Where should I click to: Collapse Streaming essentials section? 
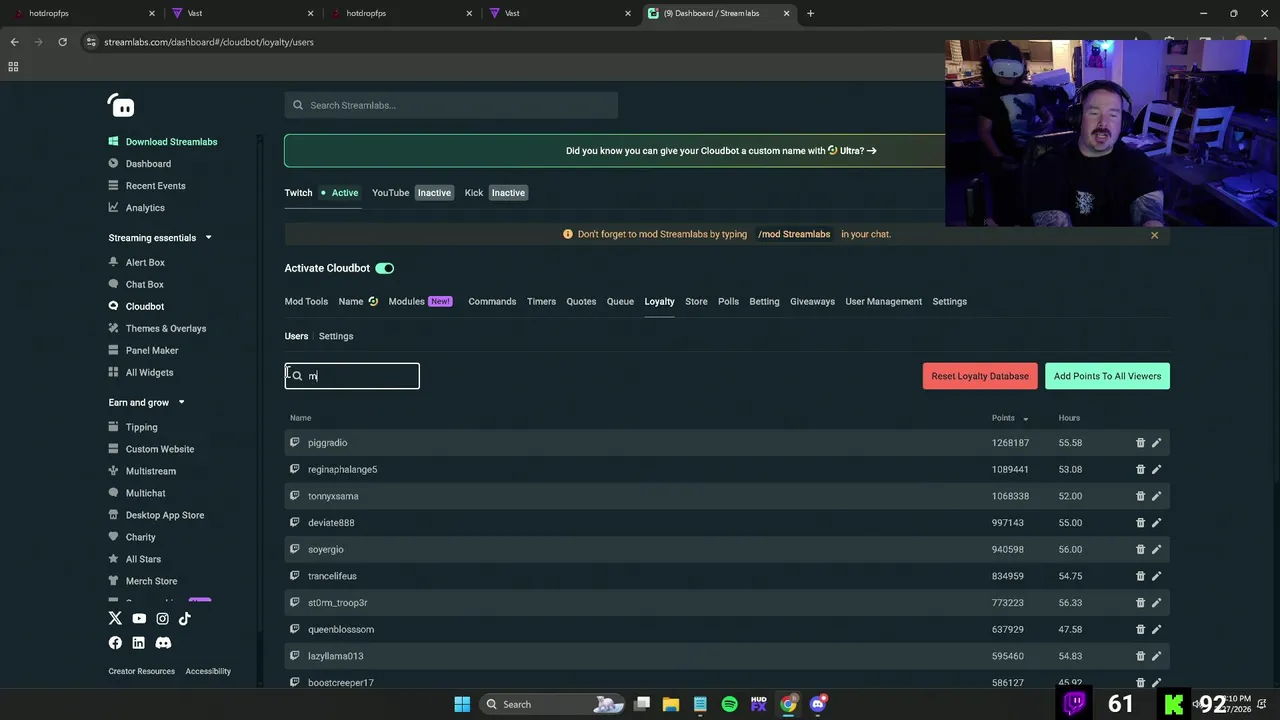pos(208,238)
